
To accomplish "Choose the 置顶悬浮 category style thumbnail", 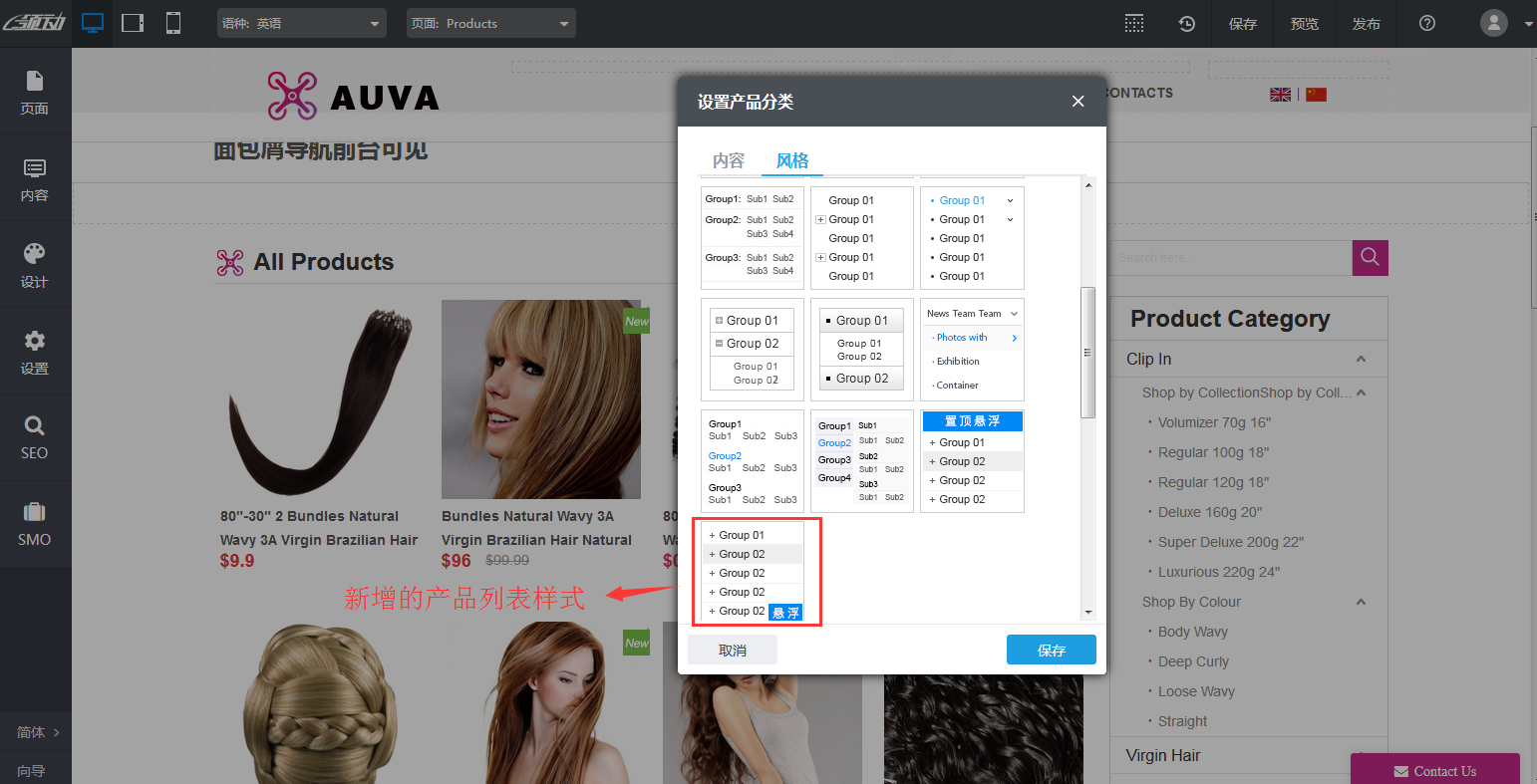I will coord(972,461).
